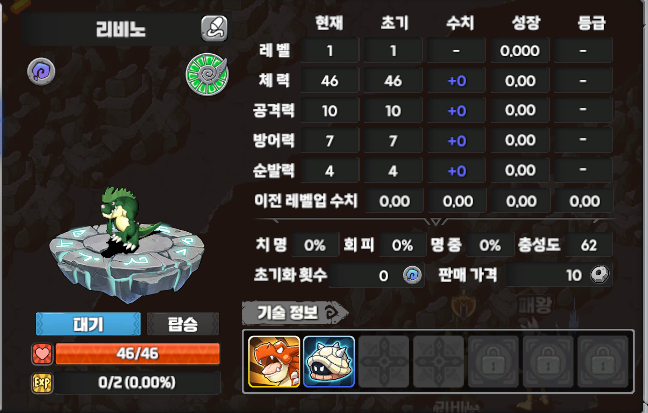
Task: Switch pet state to 탑승
Action: click(x=183, y=324)
